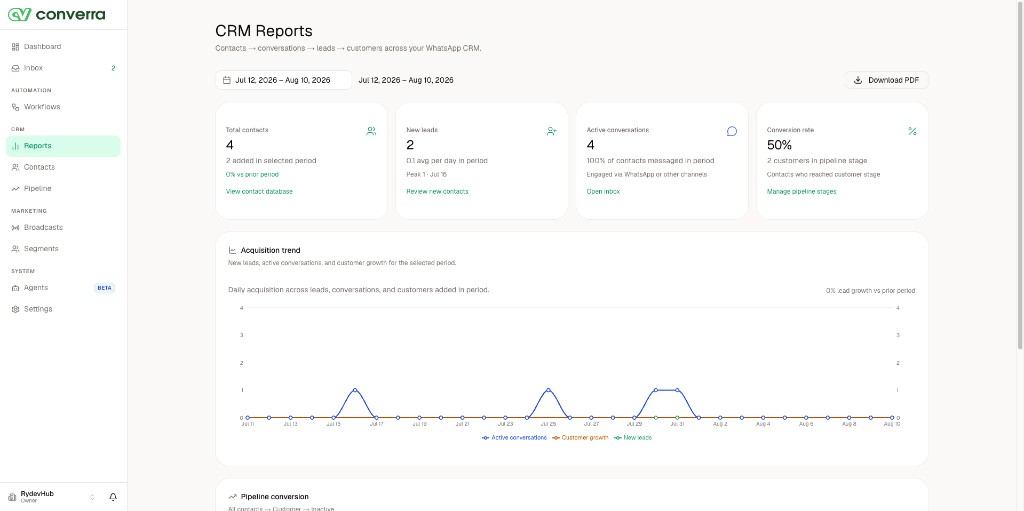Click the Dashboard grid icon

(16, 46)
